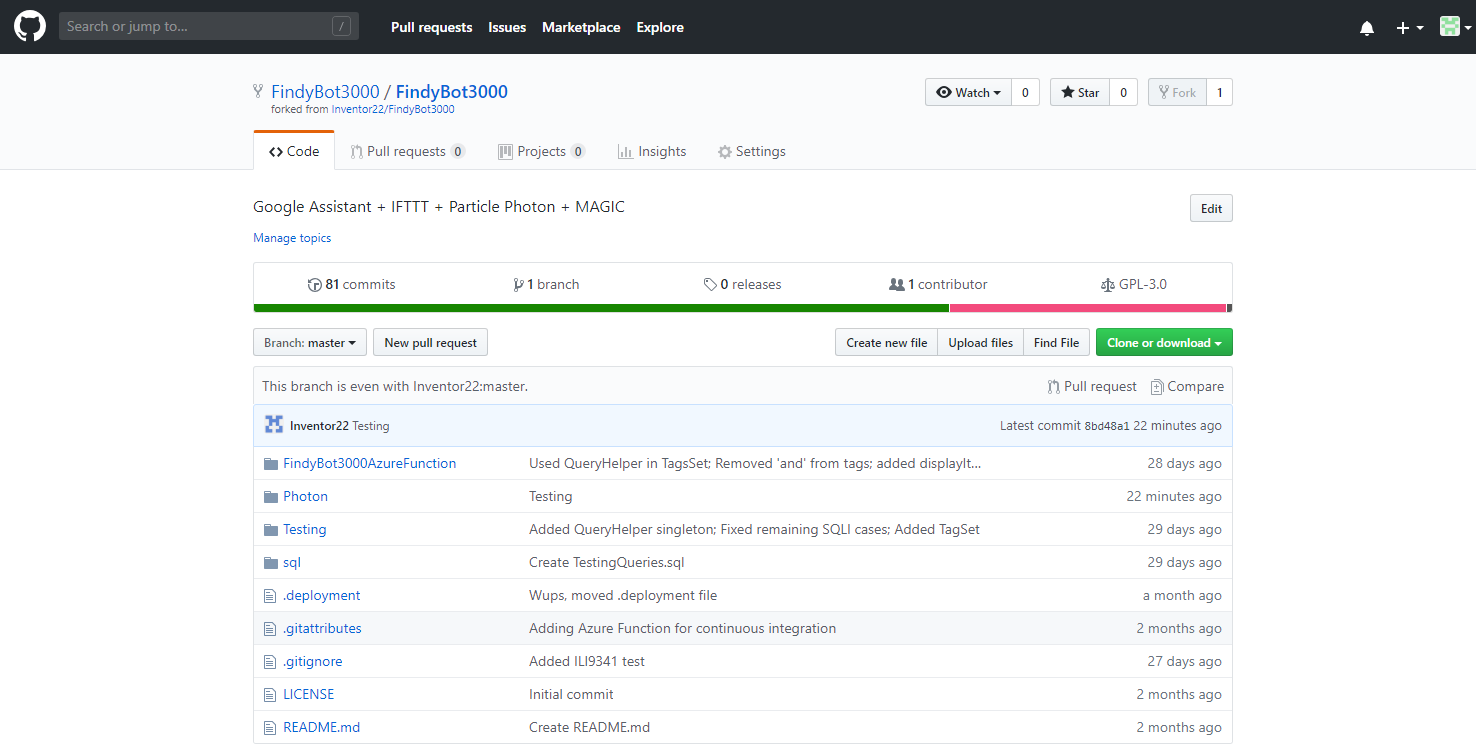Screen dimensions: 1476x749
Task: Click the New pull request button
Action: coord(430,342)
